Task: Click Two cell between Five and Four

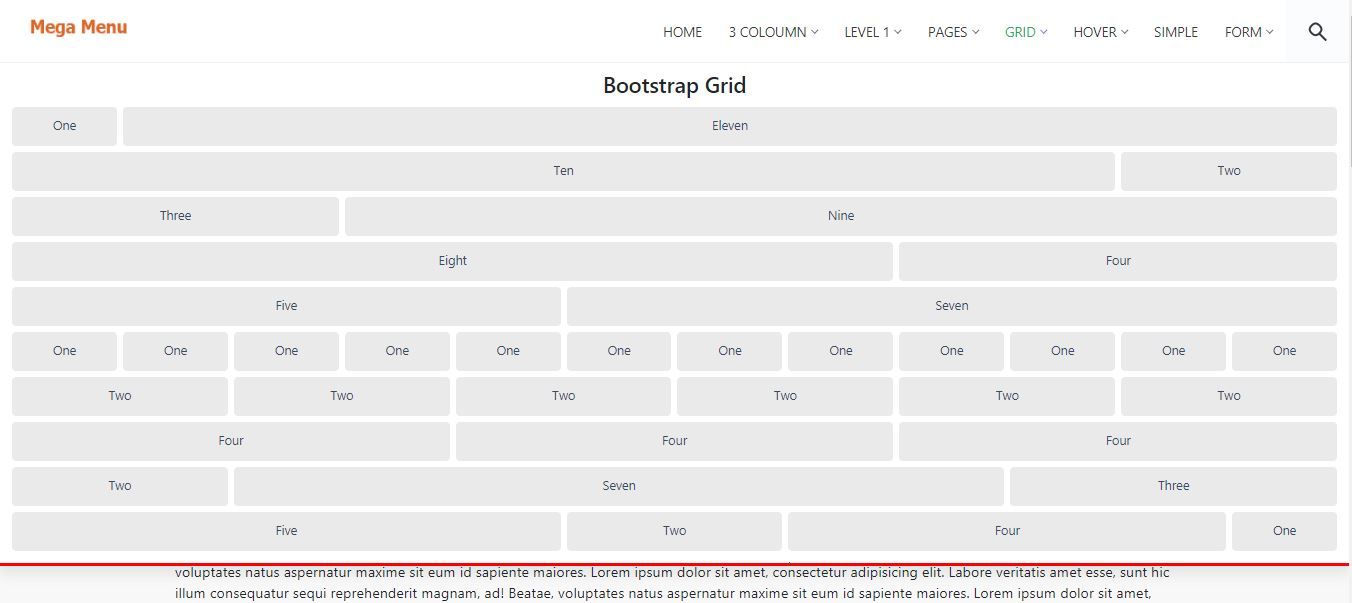Action: (x=674, y=531)
